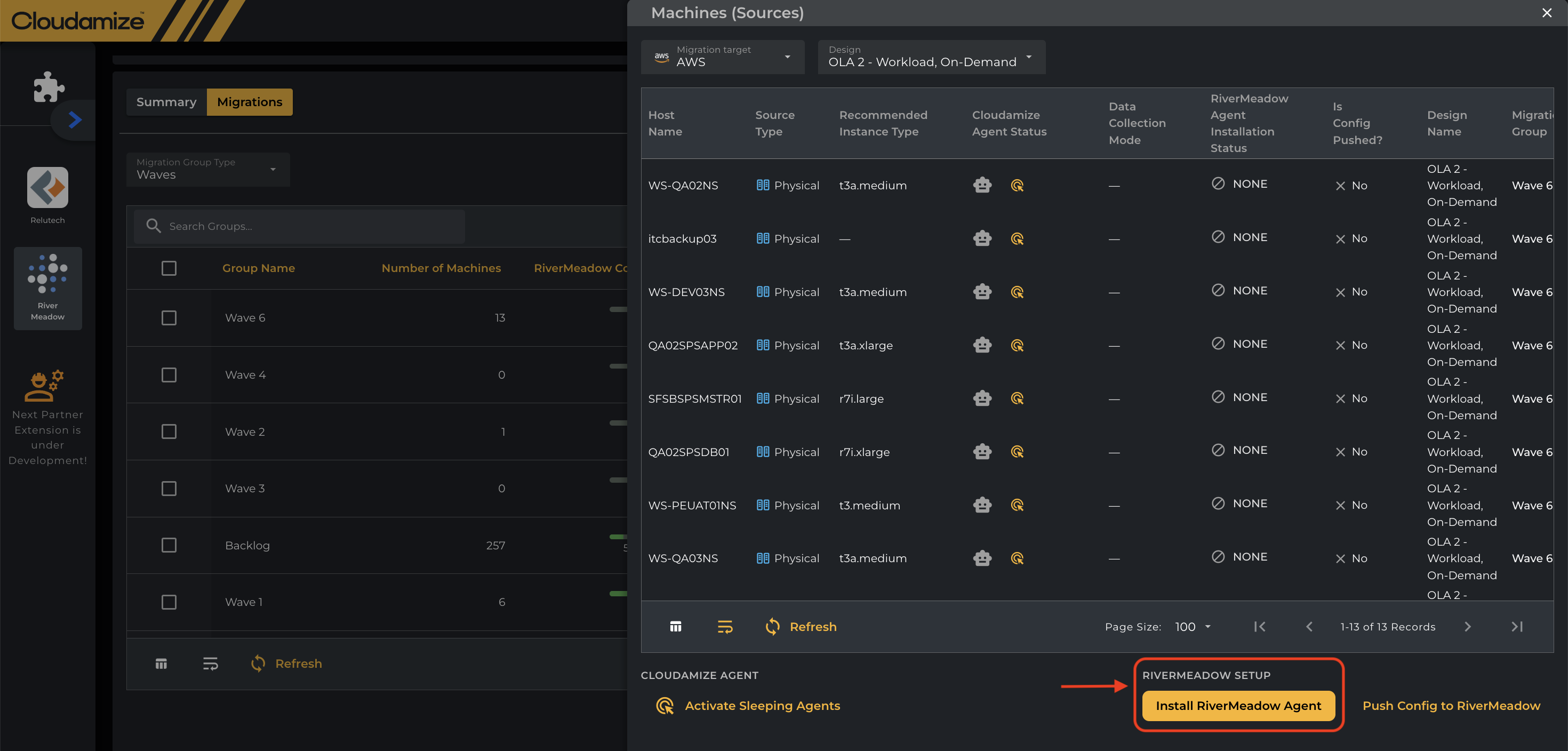Click agent robot icon for WS-QA03NS
Screen dimensions: 1568x751
pyautogui.click(x=982, y=558)
